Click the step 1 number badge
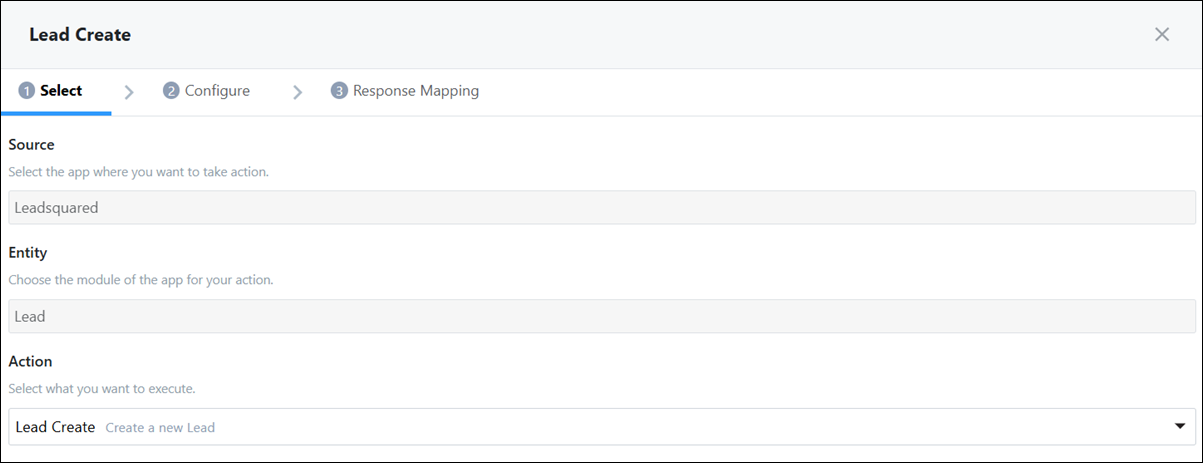This screenshot has width=1203, height=463. click(27, 91)
